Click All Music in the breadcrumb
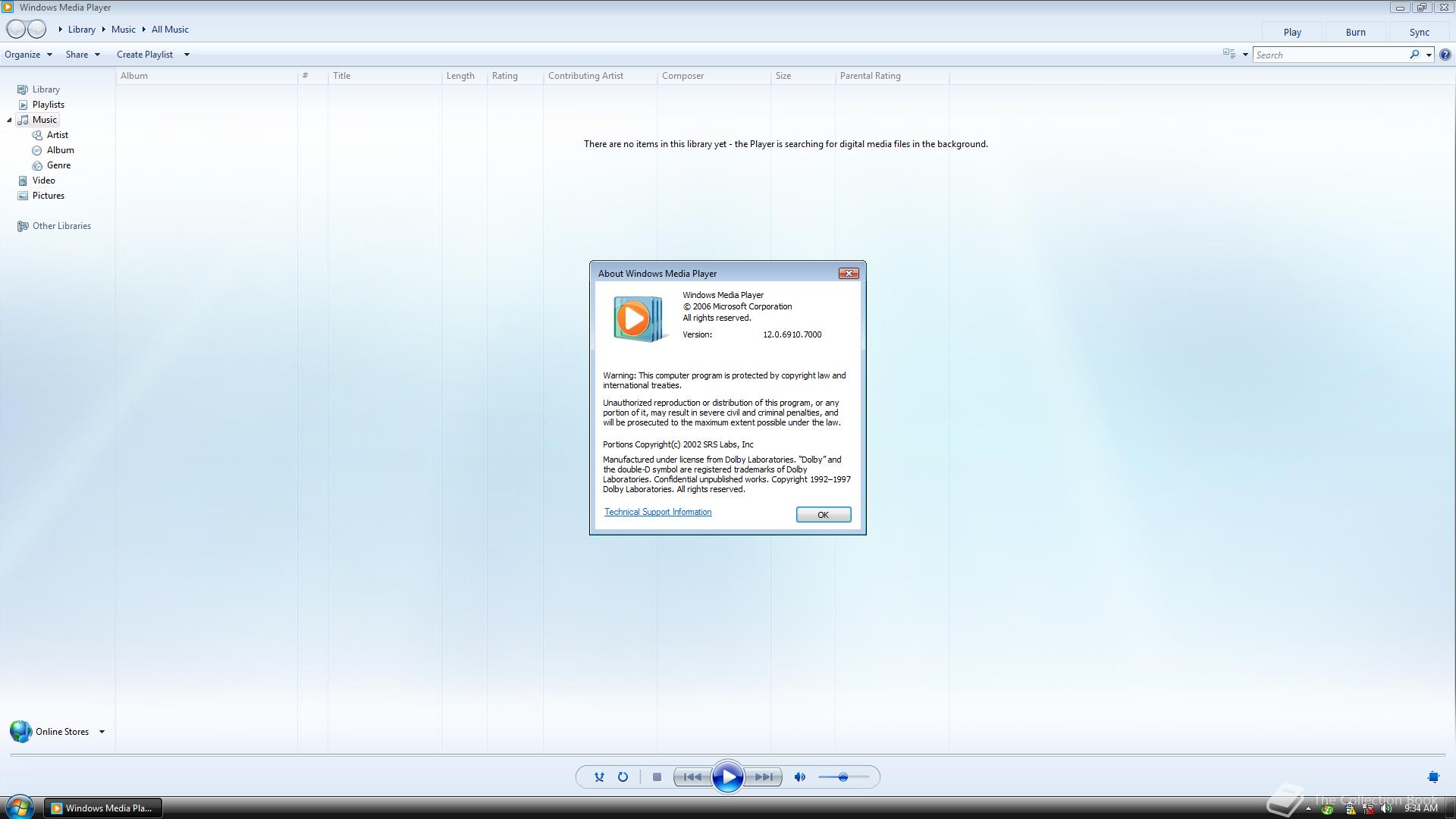 (x=170, y=30)
